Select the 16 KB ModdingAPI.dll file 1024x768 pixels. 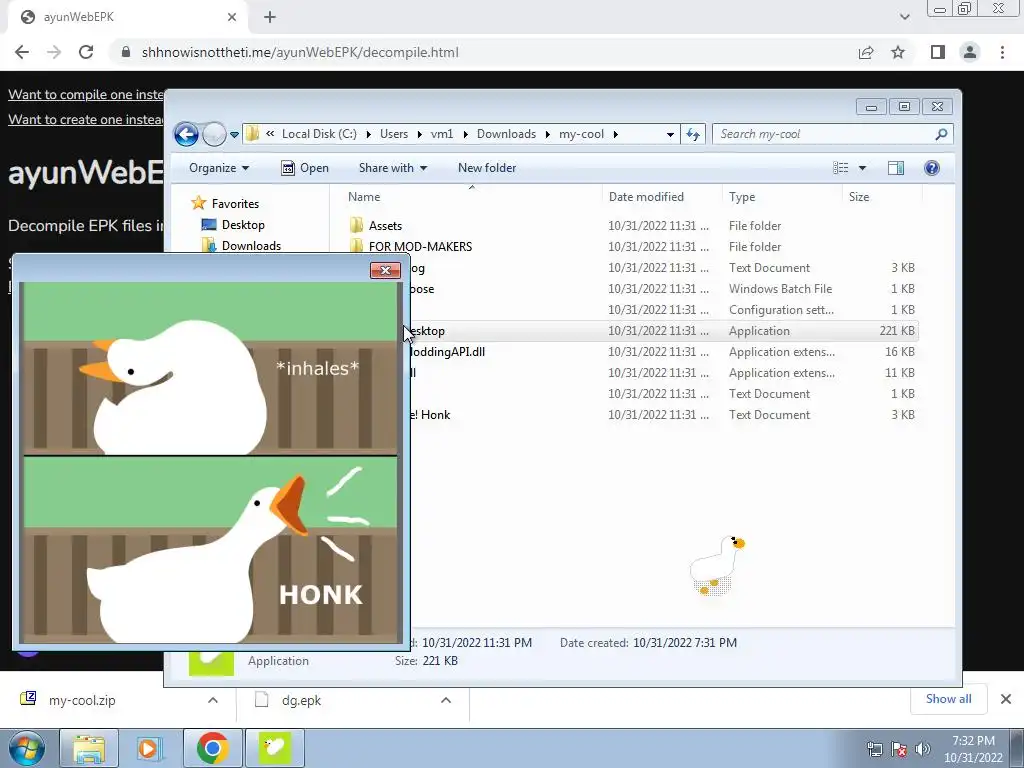point(660,352)
